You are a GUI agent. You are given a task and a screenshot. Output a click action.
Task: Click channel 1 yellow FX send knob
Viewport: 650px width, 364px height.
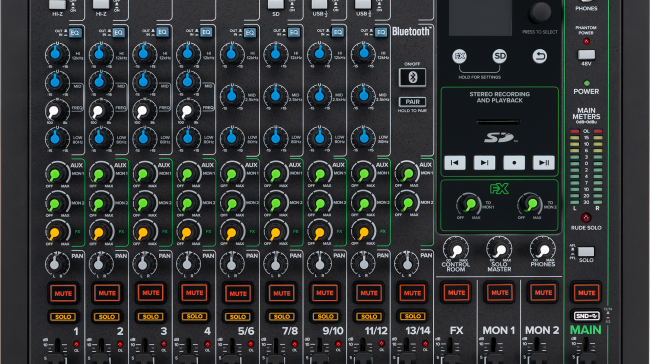[x=56, y=232]
